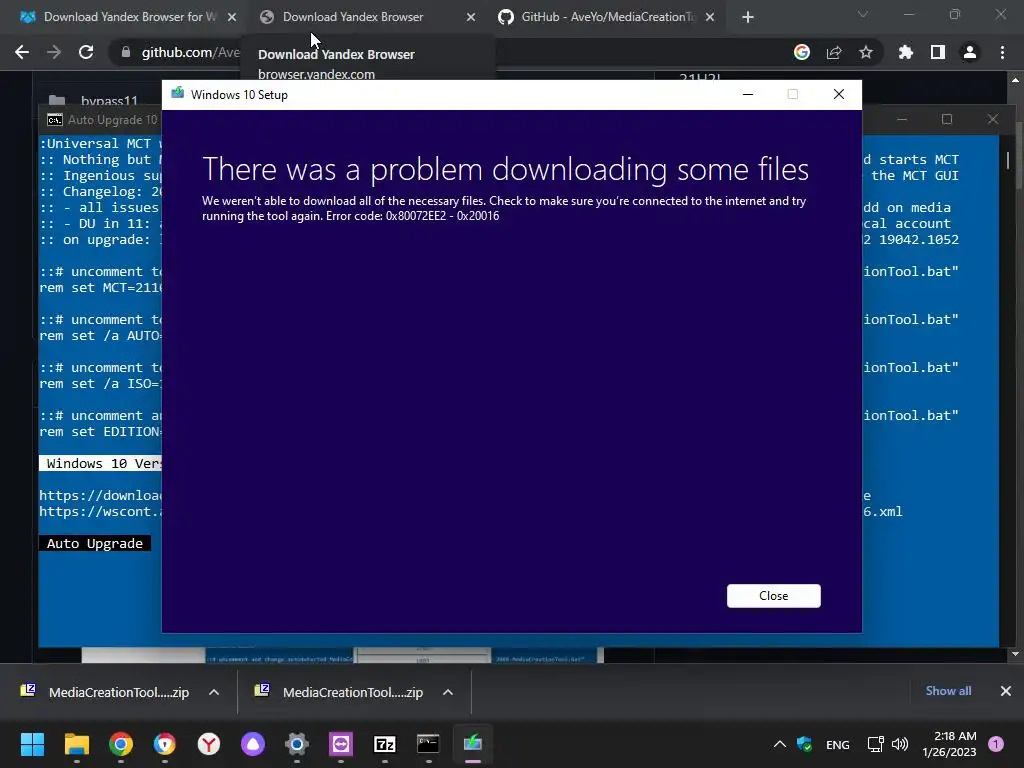
Task: Close the GitHub AveYo tab
Action: click(x=710, y=17)
